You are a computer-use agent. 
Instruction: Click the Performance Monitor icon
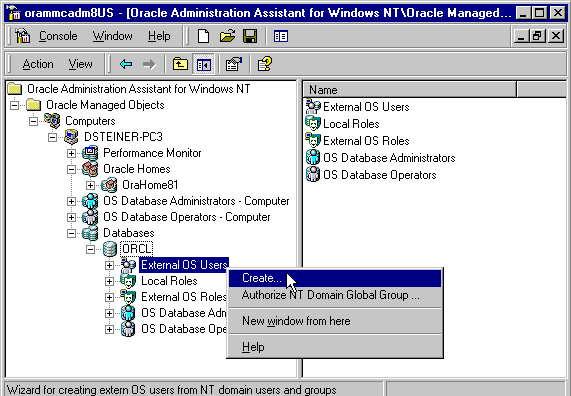click(90, 153)
